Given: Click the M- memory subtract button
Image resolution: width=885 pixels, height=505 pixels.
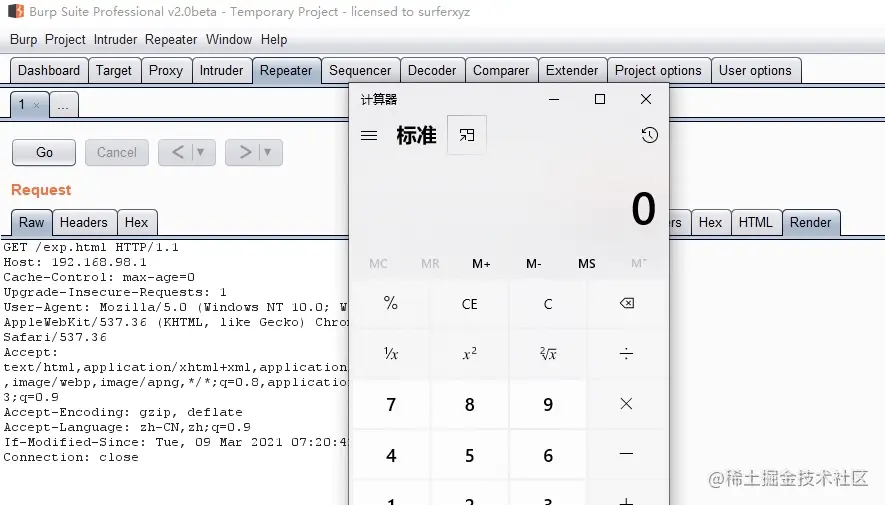Looking at the screenshot, I should point(533,264).
